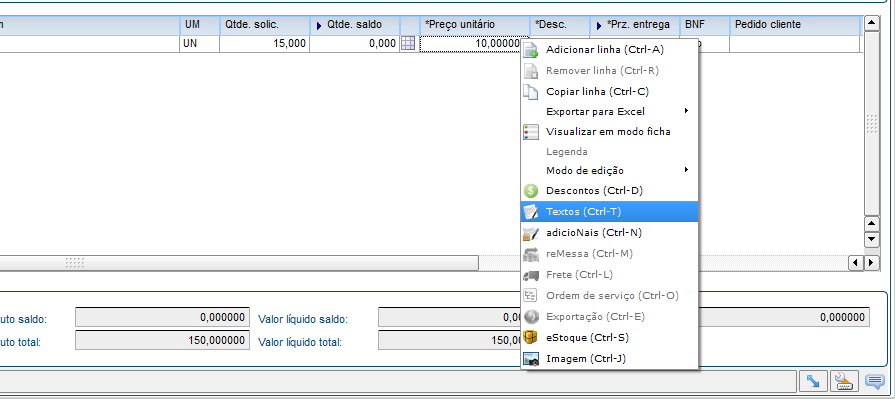Open the comment bubble icon at bottom right
Viewport: 895px width, 399px height.
pyautogui.click(x=874, y=381)
